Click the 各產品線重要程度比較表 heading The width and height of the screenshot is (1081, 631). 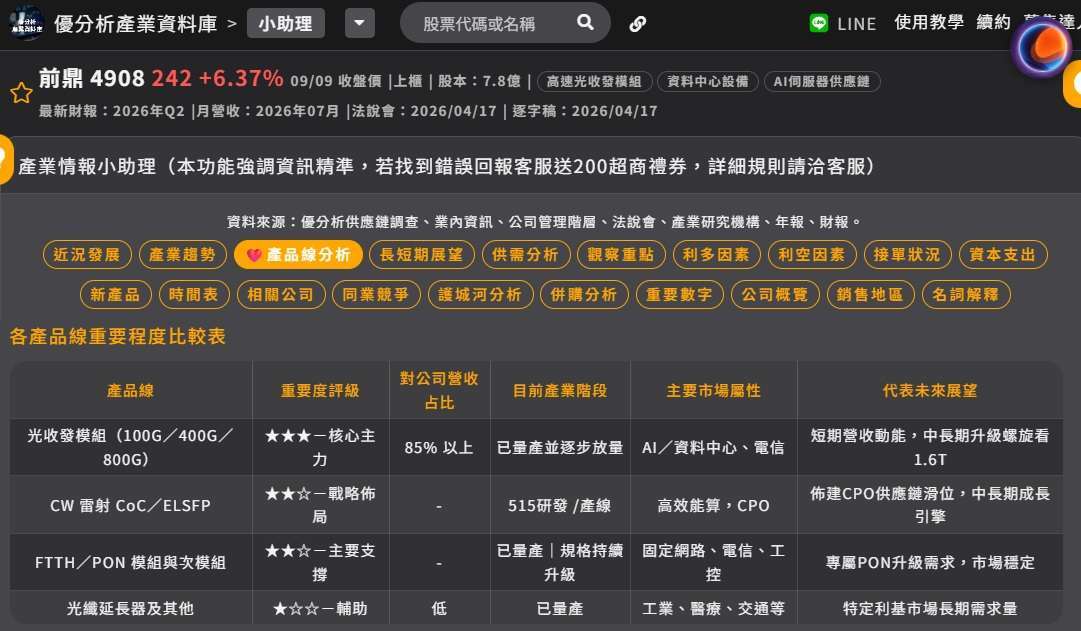click(117, 337)
